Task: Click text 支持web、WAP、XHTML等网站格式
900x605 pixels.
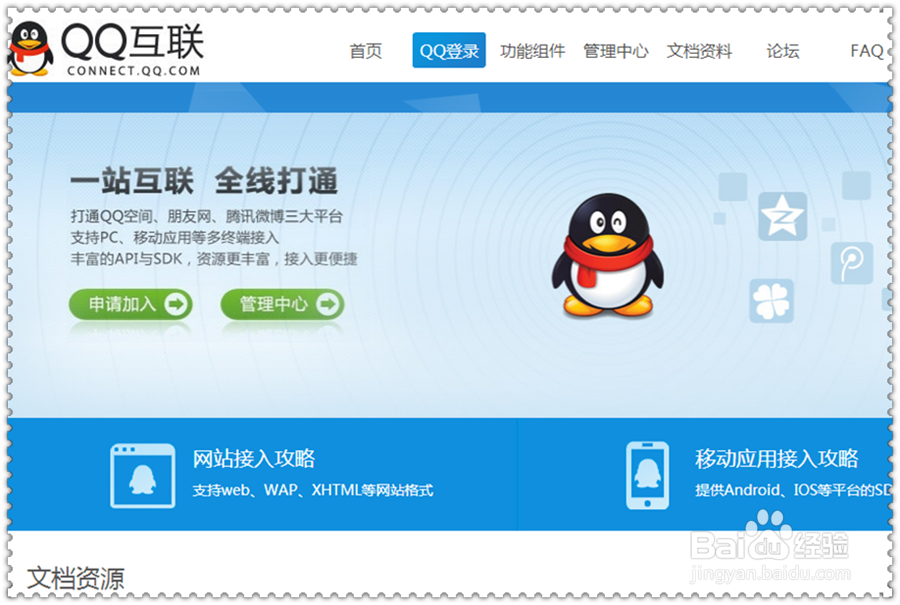Action: click(313, 490)
